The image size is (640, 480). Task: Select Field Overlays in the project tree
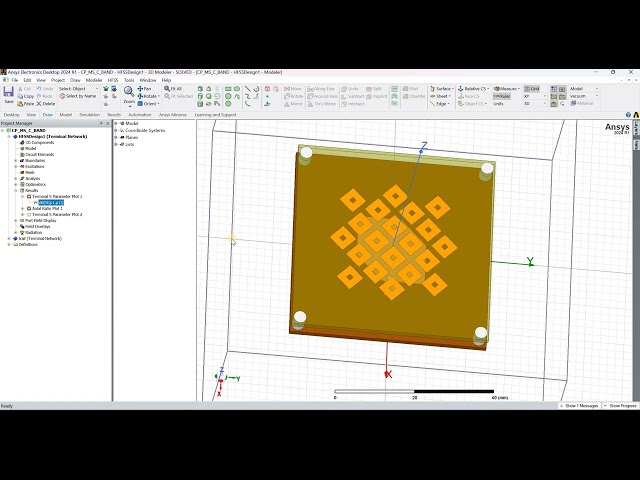[x=38, y=227]
